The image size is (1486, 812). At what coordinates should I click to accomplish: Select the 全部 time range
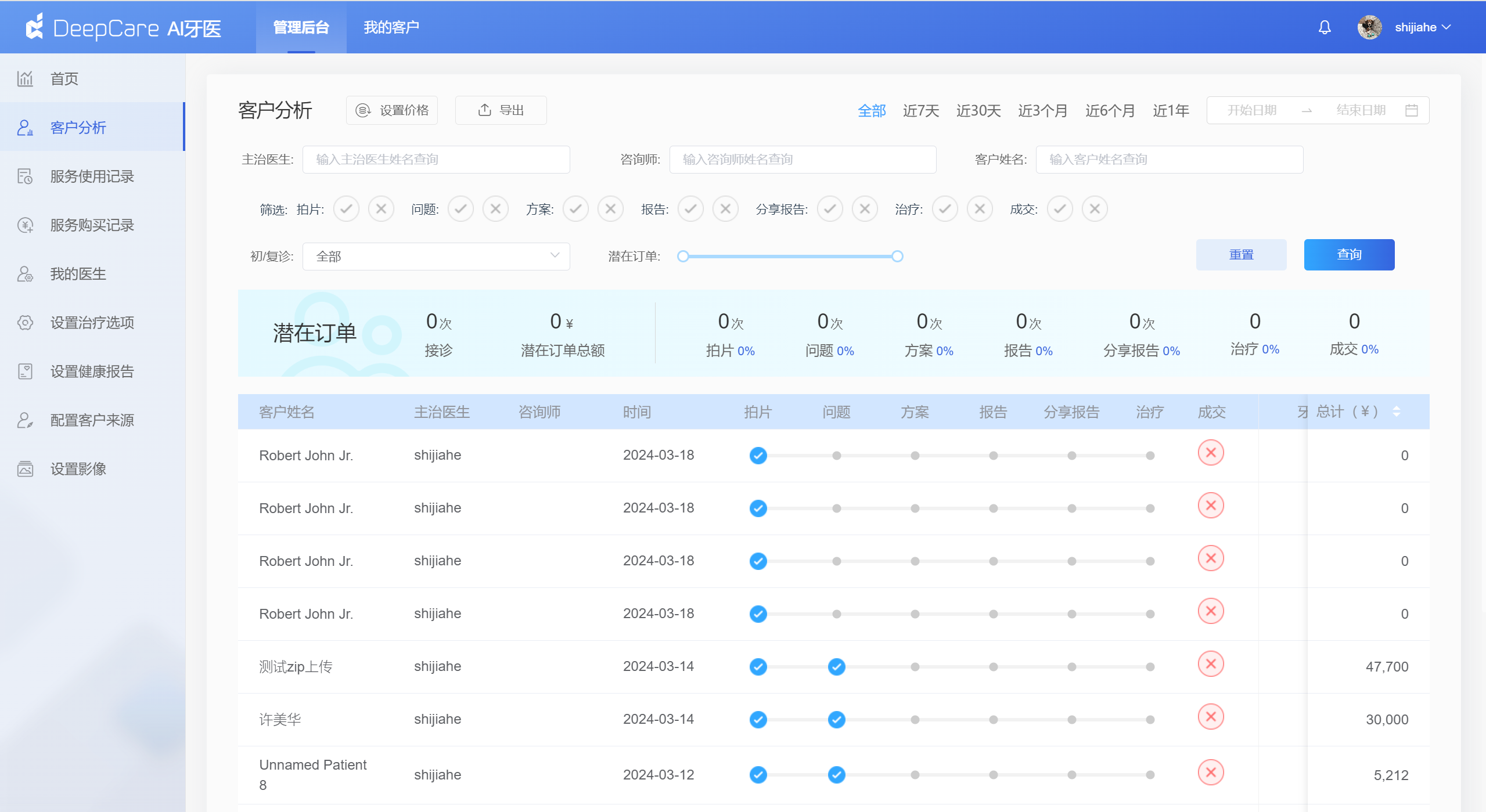pyautogui.click(x=872, y=110)
